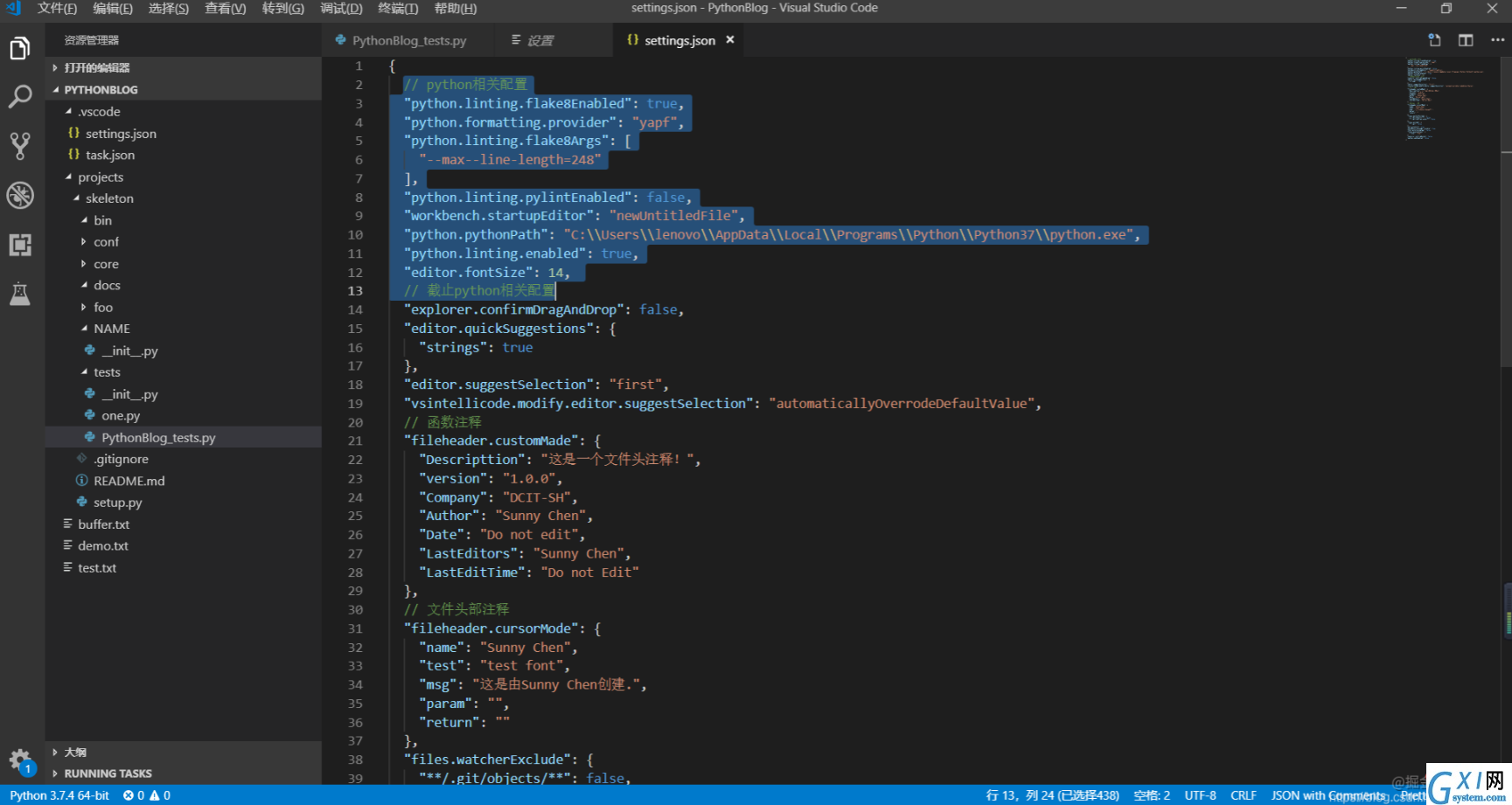Open test.txt in the explorer
Screen dimensions: 1512x805
tap(97, 567)
